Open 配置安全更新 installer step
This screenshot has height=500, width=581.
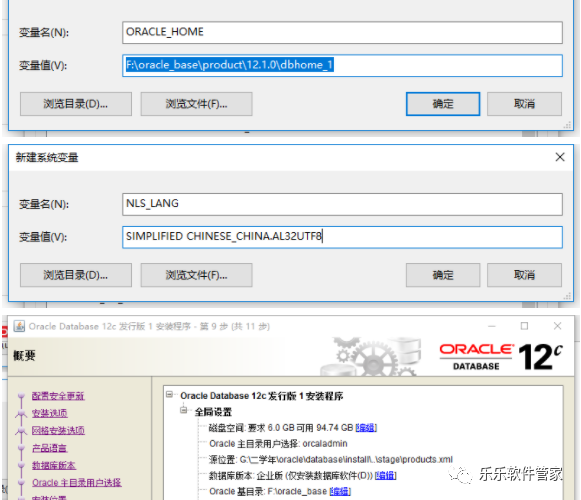[x=58, y=396]
